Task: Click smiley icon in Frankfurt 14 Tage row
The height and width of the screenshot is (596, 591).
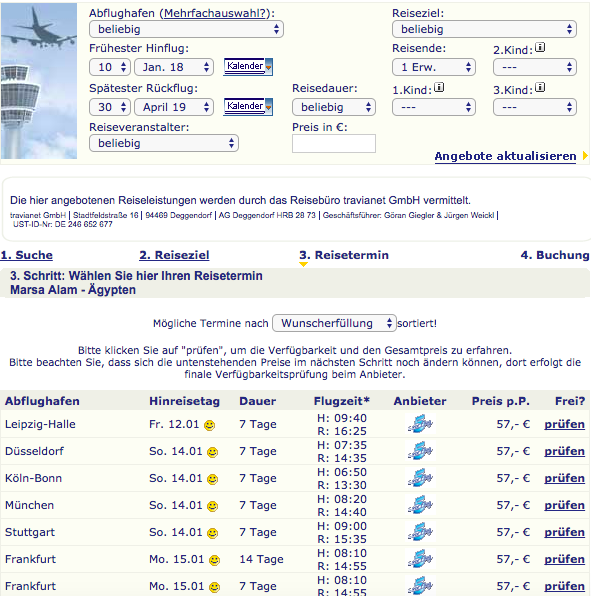Action: tap(215, 560)
